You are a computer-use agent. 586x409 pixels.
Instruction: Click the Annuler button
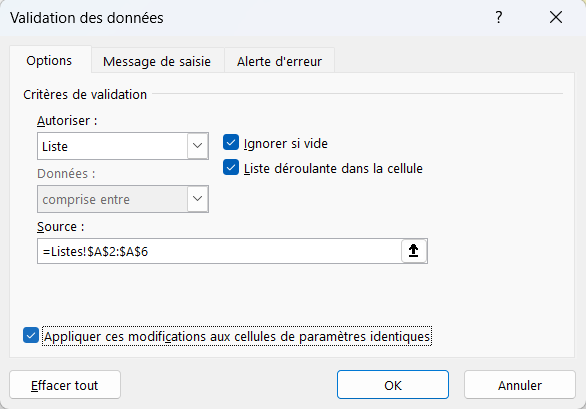[519, 385]
